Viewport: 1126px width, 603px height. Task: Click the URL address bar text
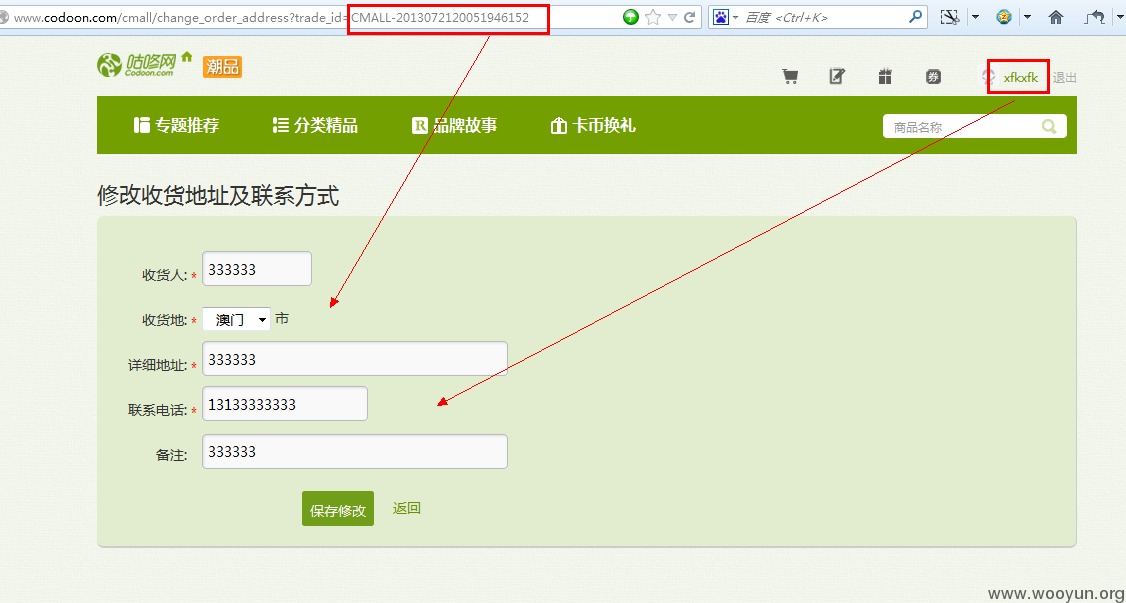(271, 17)
